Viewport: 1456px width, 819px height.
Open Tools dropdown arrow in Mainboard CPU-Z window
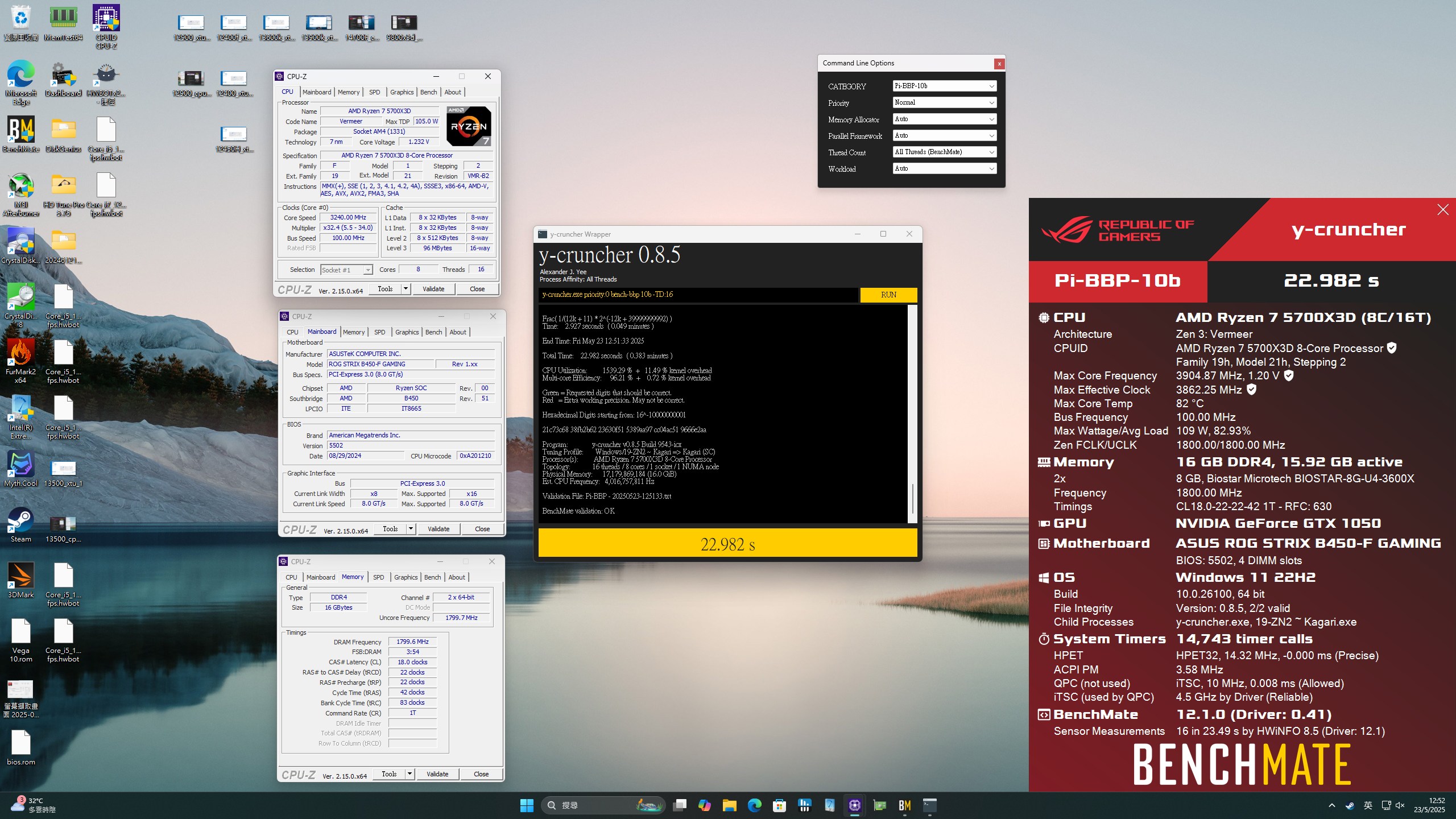pos(411,529)
